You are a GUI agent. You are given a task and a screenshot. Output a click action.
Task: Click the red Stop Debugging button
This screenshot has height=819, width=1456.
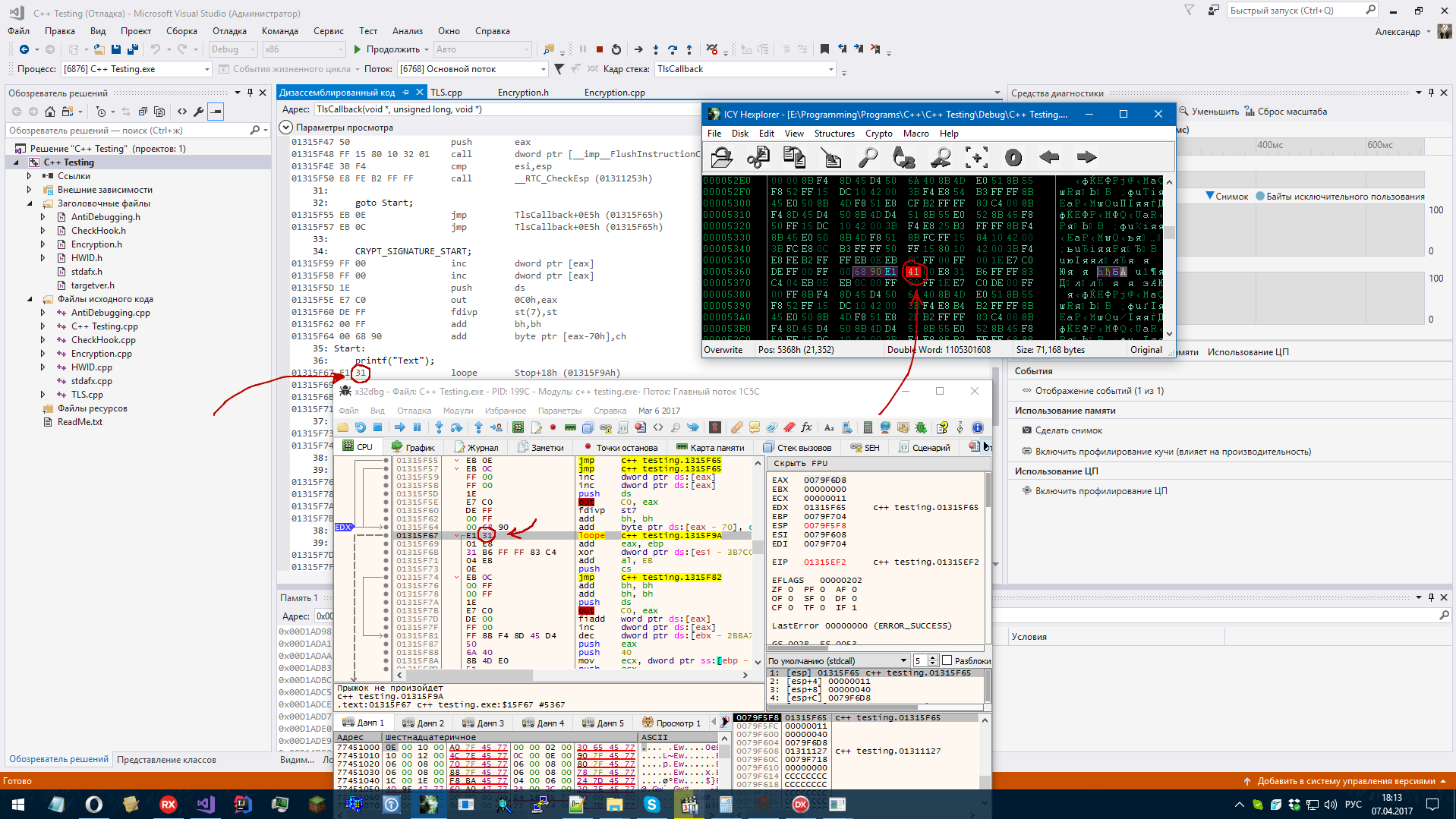click(x=600, y=49)
